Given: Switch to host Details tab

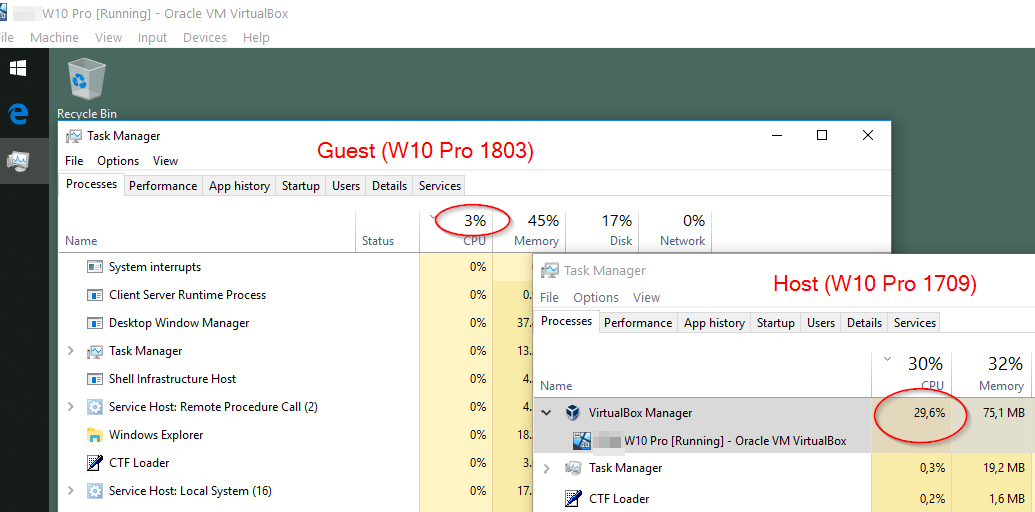Looking at the screenshot, I should pos(865,323).
